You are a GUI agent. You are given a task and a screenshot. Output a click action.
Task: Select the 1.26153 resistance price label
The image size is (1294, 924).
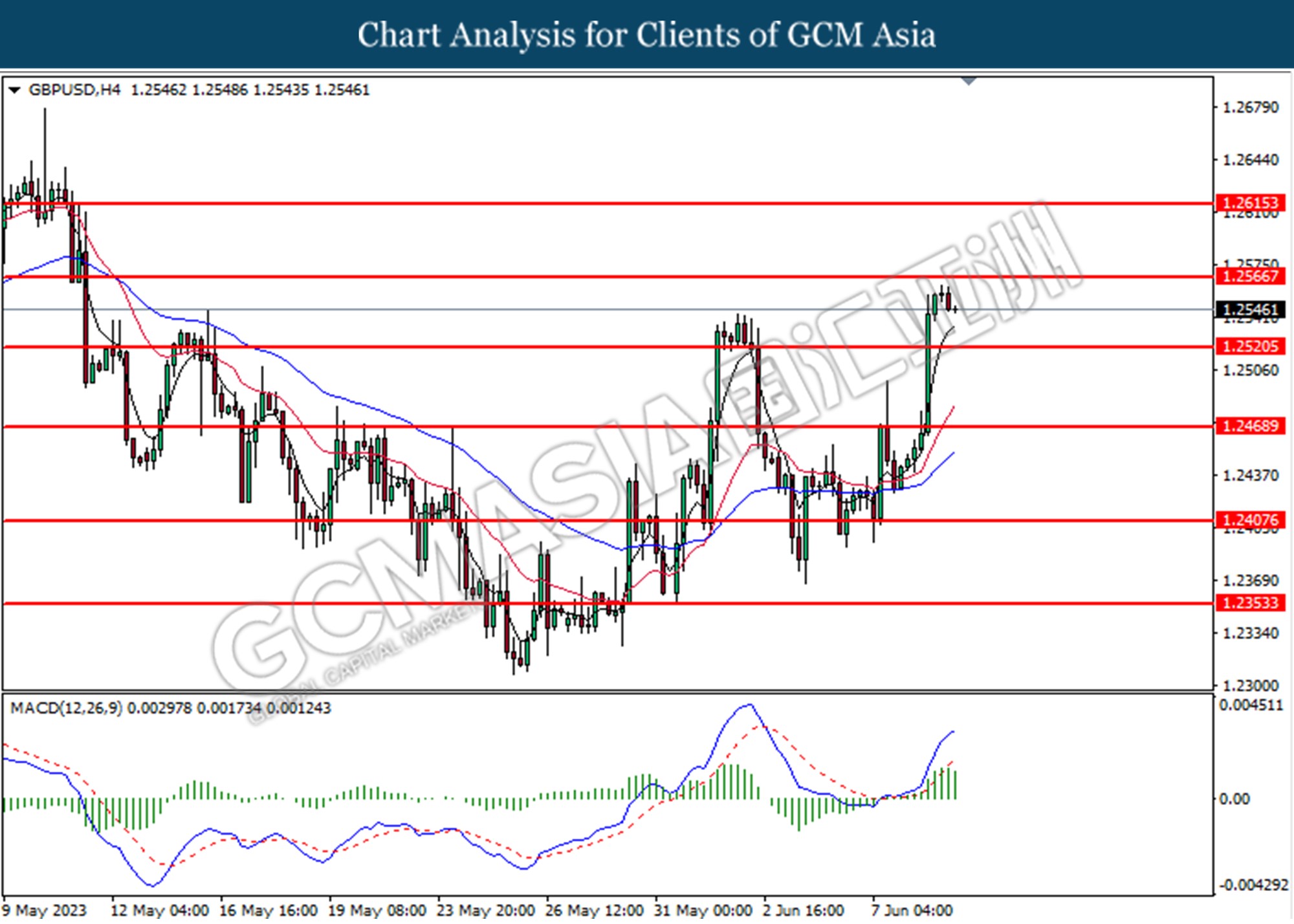pyautogui.click(x=1250, y=203)
